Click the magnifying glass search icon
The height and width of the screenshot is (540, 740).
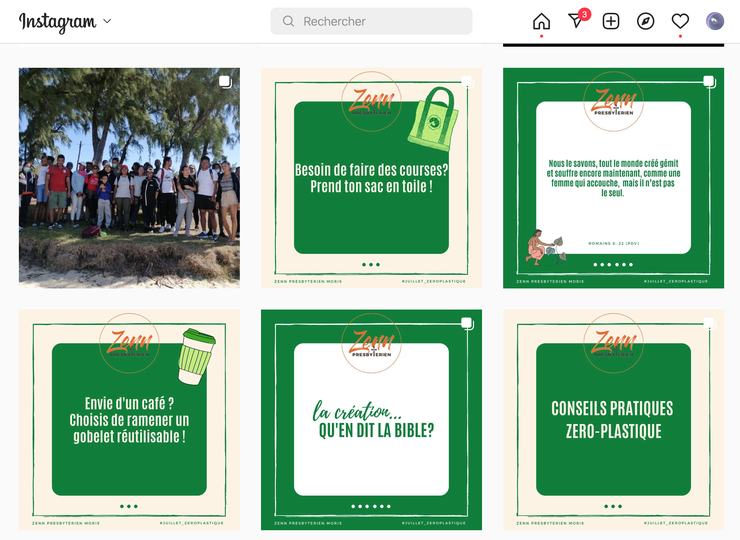tap(289, 21)
